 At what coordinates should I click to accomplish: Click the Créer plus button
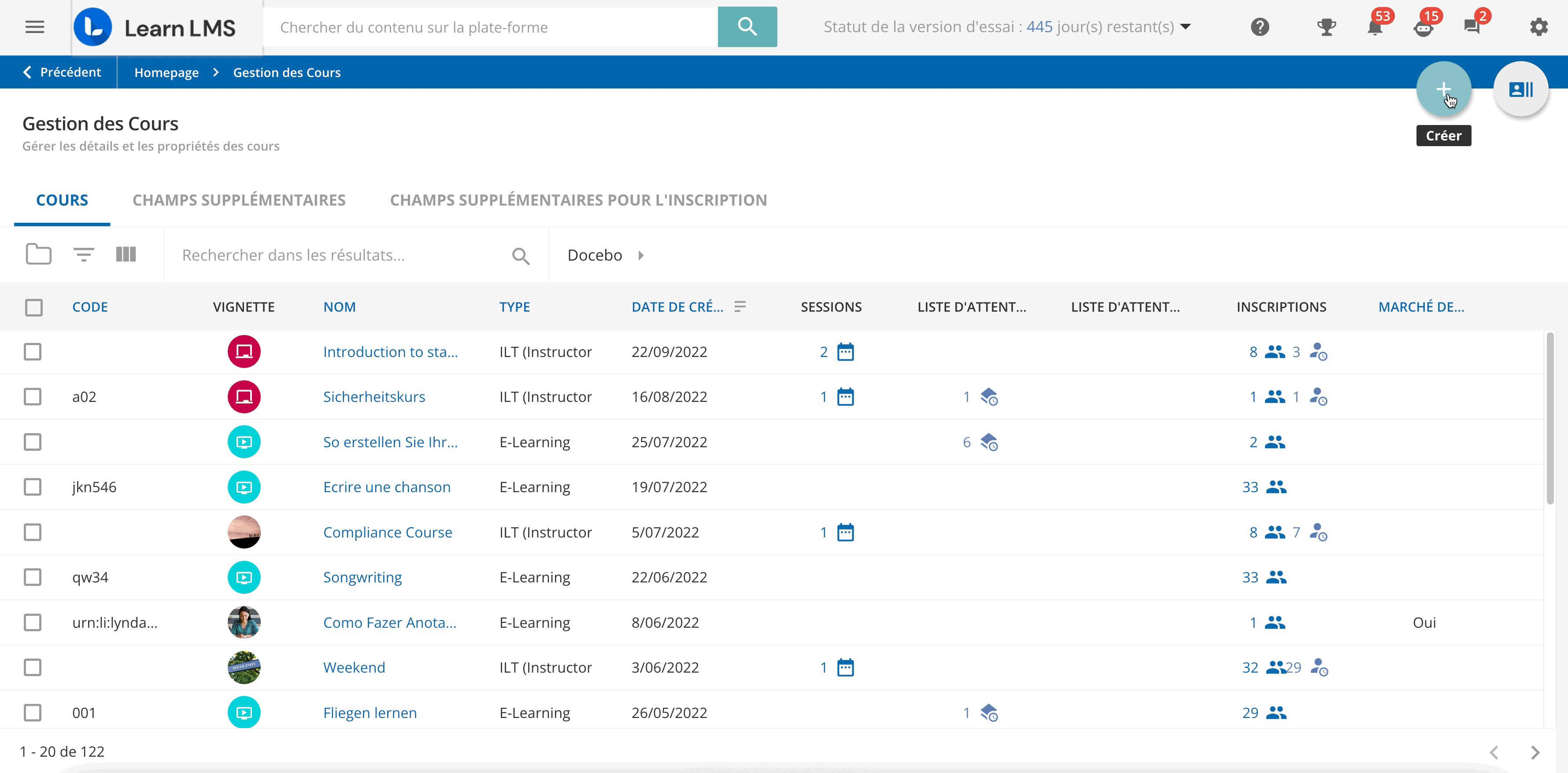pyautogui.click(x=1443, y=89)
